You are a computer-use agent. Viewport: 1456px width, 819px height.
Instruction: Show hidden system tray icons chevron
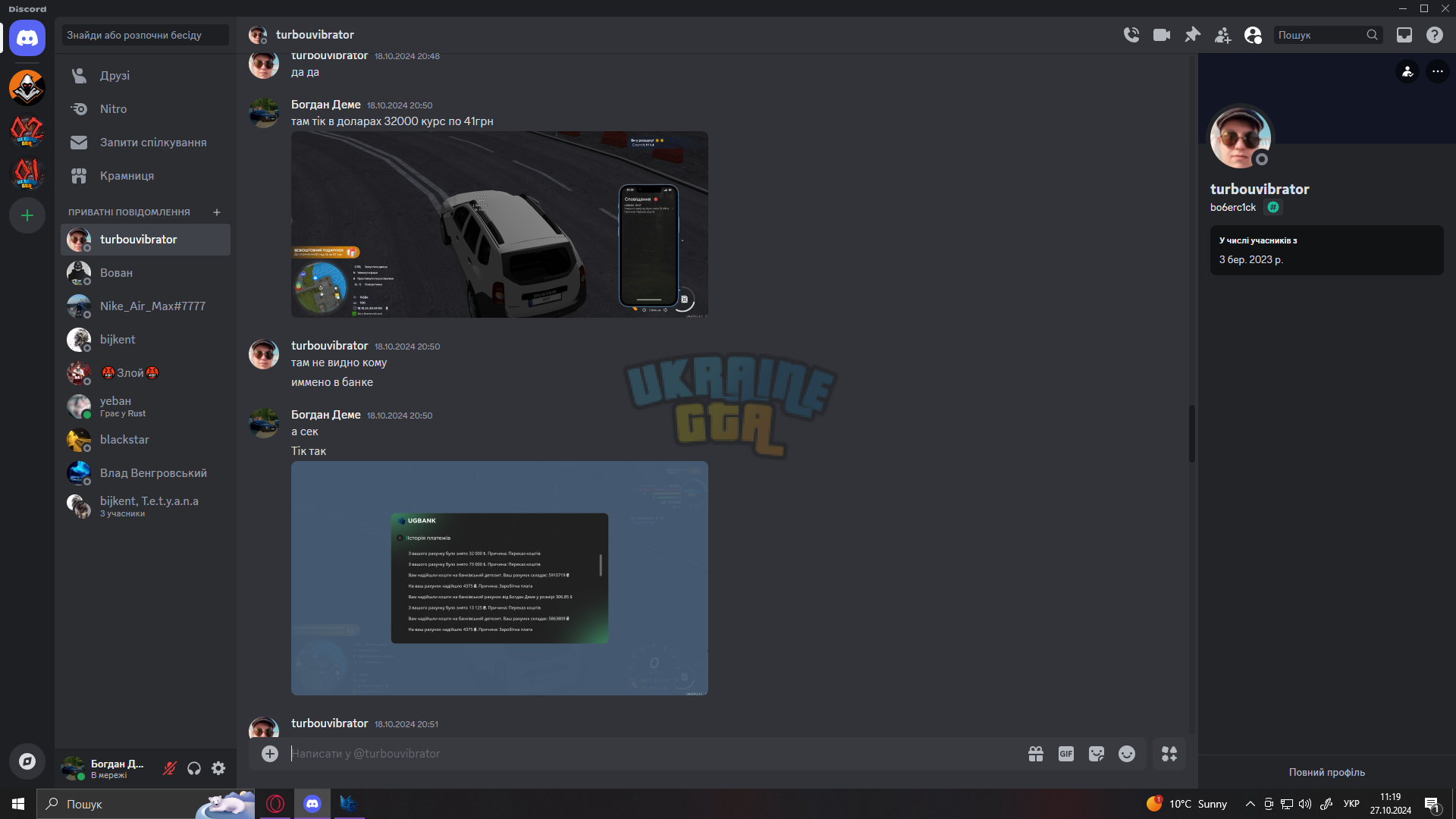click(1250, 804)
